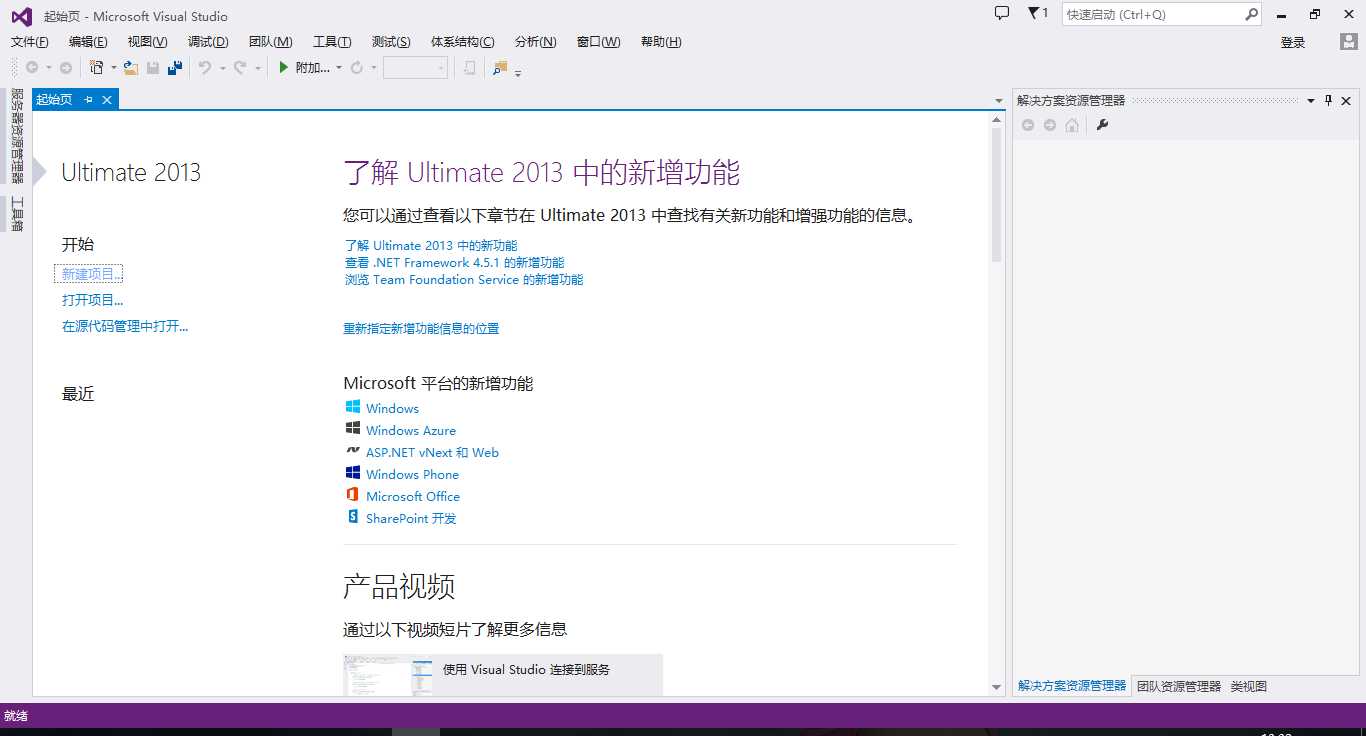
Task: Click the Refresh browser icon in toolbar
Action: click(x=356, y=68)
